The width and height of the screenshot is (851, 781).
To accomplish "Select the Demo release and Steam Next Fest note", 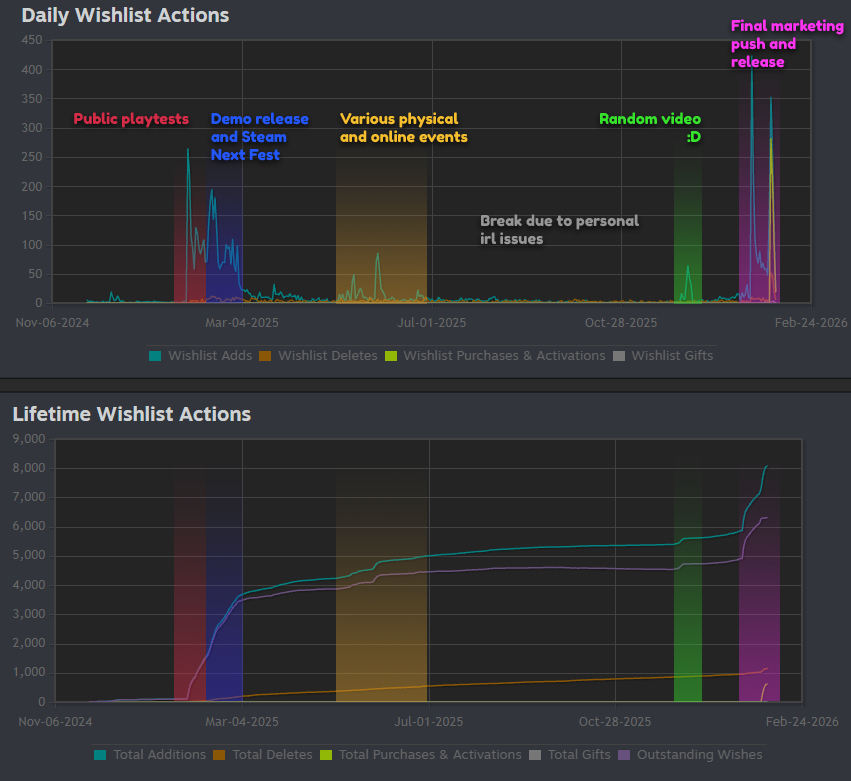I will point(259,136).
